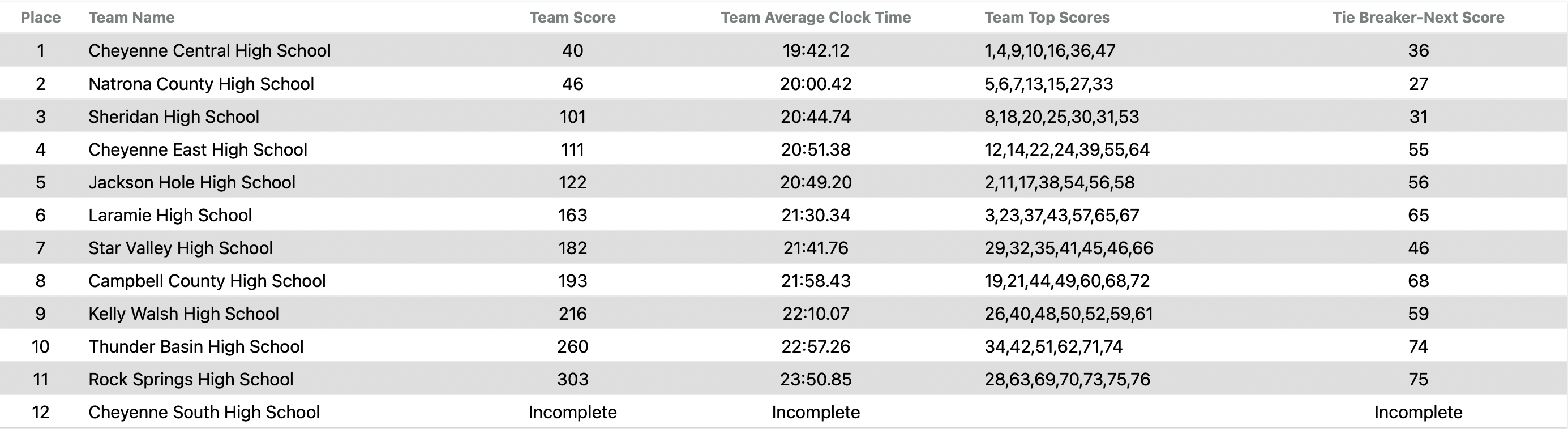Viewport: 1568px width, 429px height.
Task: Click the Team Name column header
Action: tap(131, 18)
